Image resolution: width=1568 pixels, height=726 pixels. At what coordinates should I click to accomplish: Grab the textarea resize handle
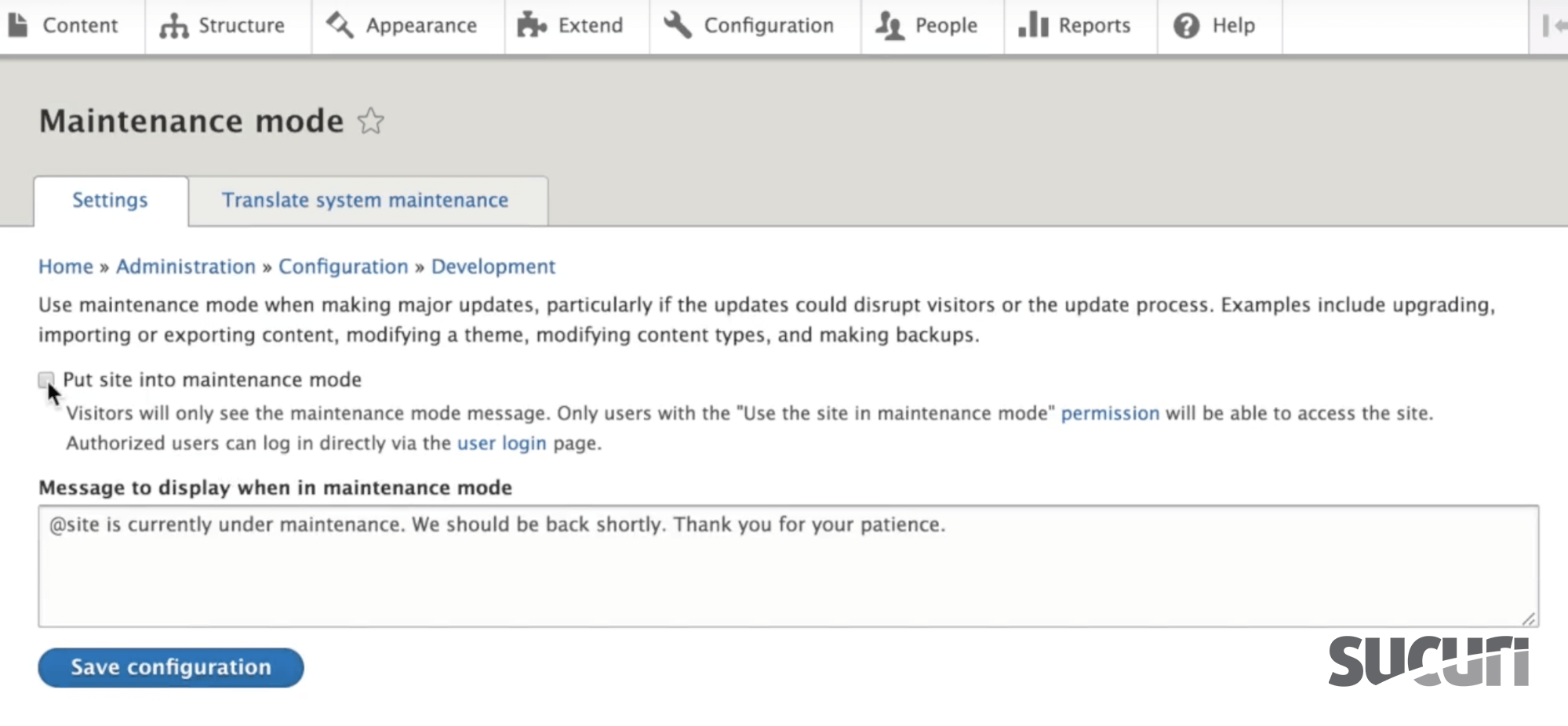[1528, 618]
